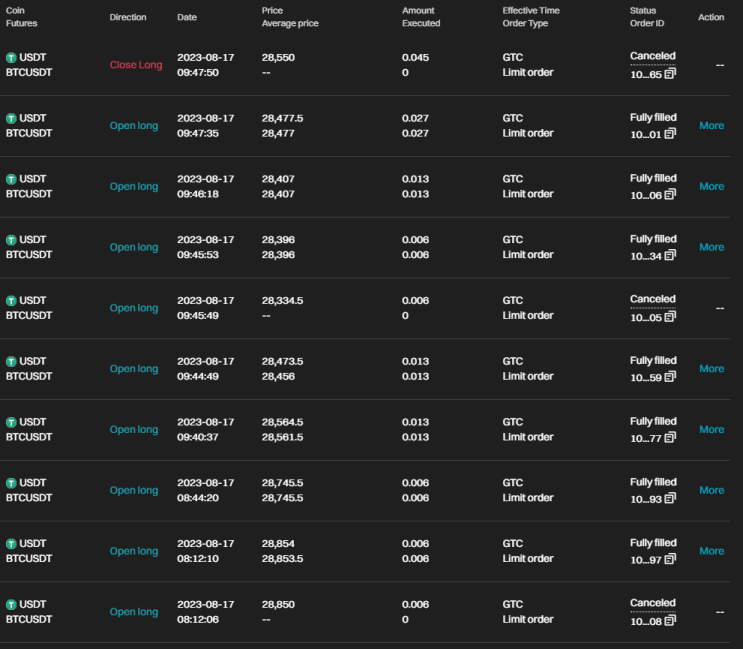
Task: Click the Canceled status of the 09:47:50 order
Action: [652, 56]
